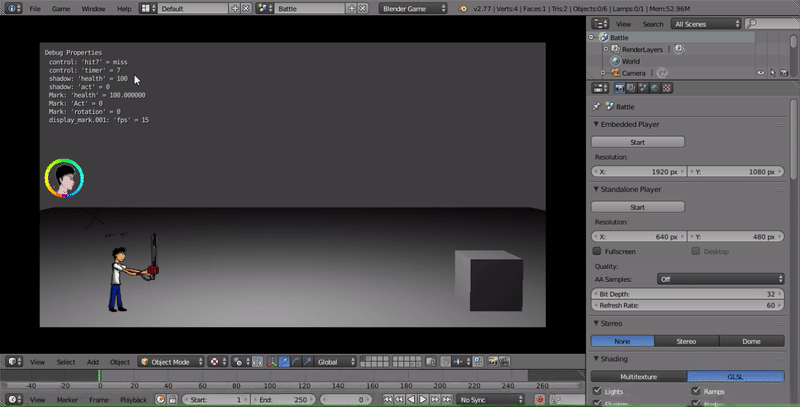Open the Window menu

93,8
